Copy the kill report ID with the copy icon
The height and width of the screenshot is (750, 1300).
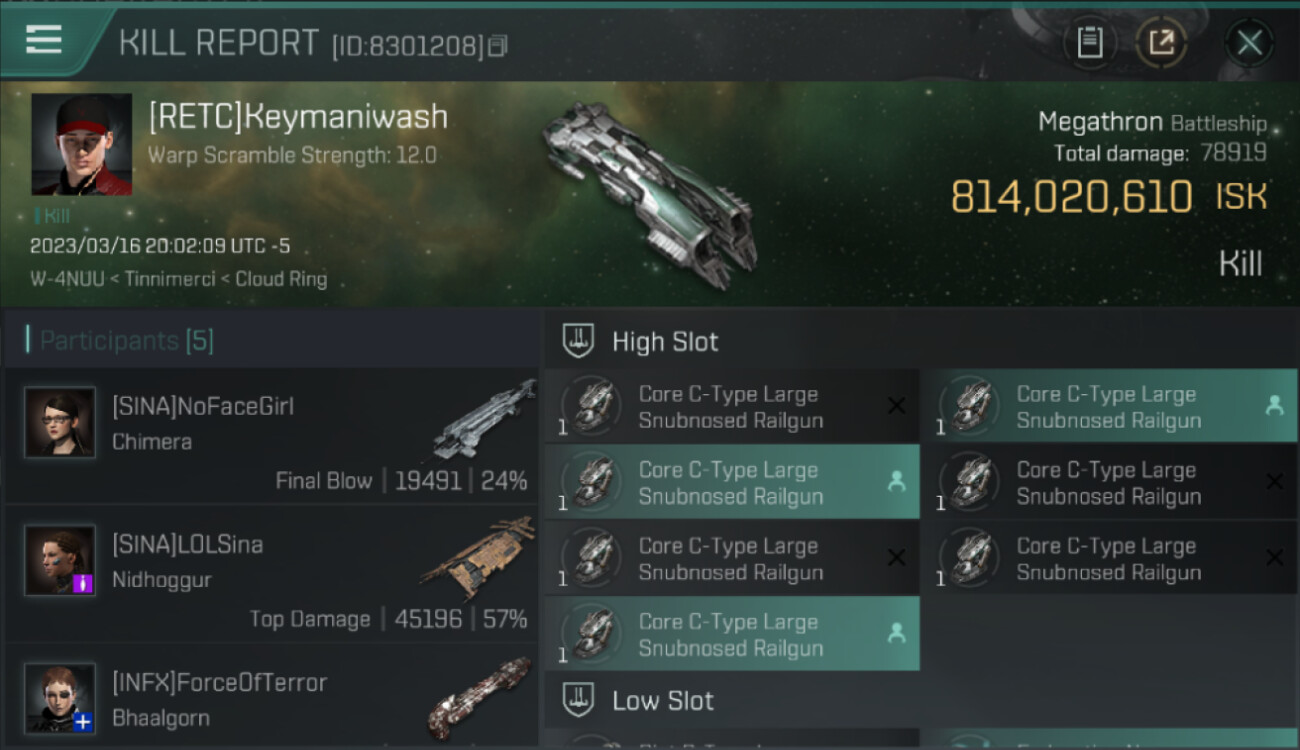pyautogui.click(x=497, y=46)
